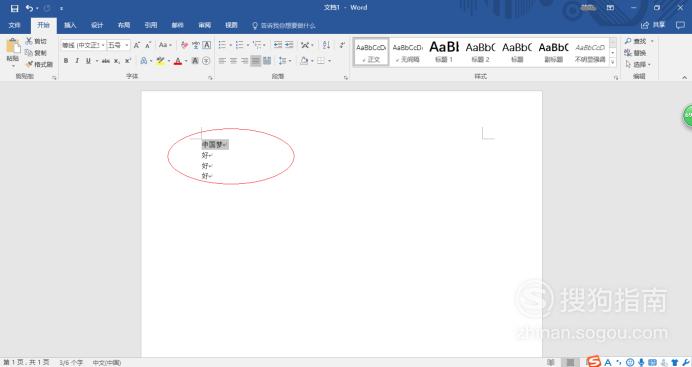The image size is (692, 367).
Task: Activate the Format Painter (格式刷)
Action: coord(39,64)
